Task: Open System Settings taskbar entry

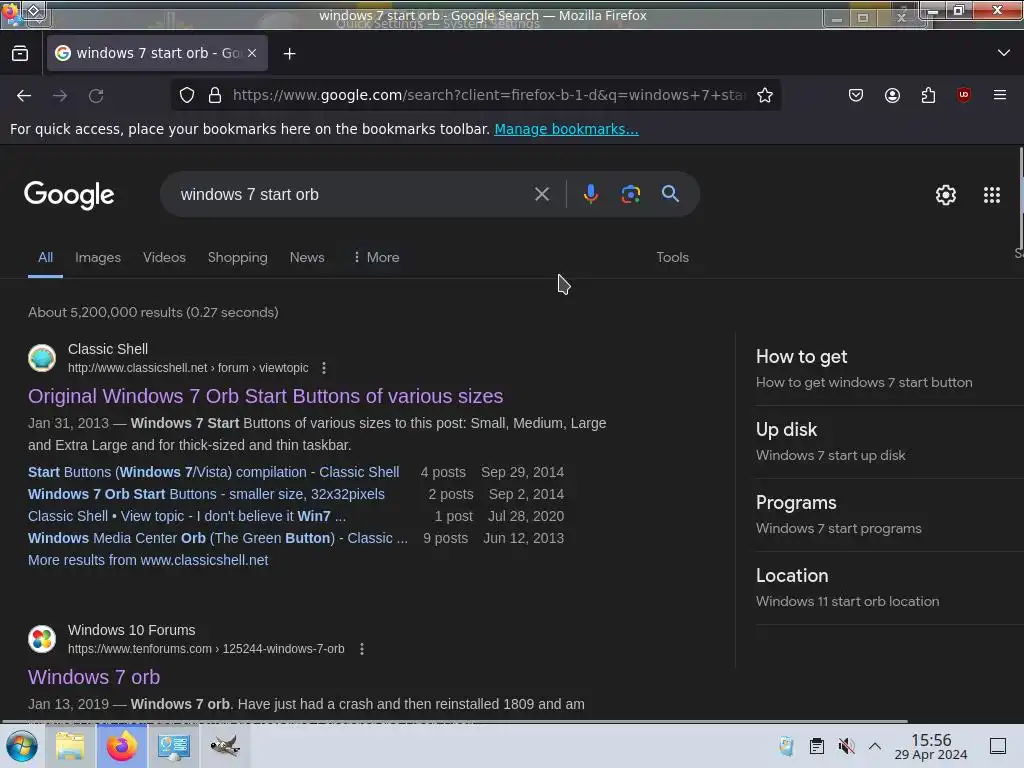Action: [174, 746]
